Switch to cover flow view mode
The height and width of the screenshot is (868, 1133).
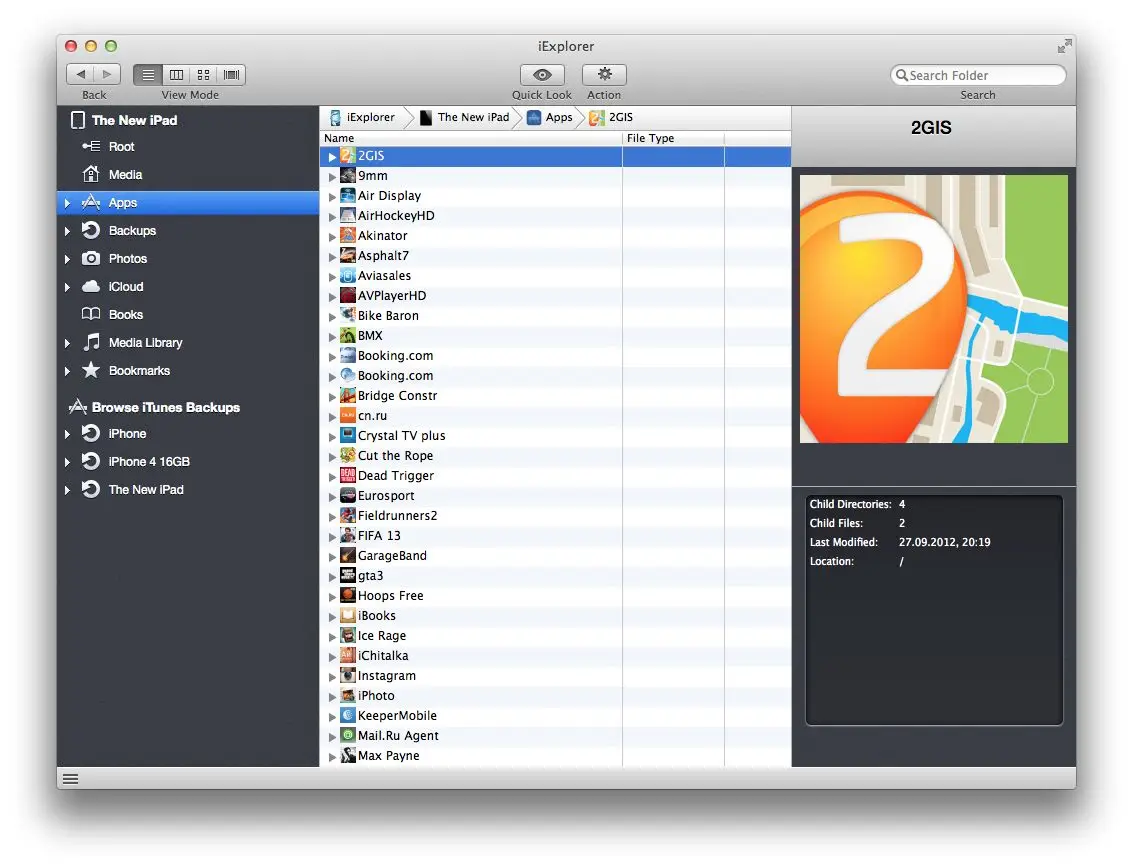click(231, 74)
